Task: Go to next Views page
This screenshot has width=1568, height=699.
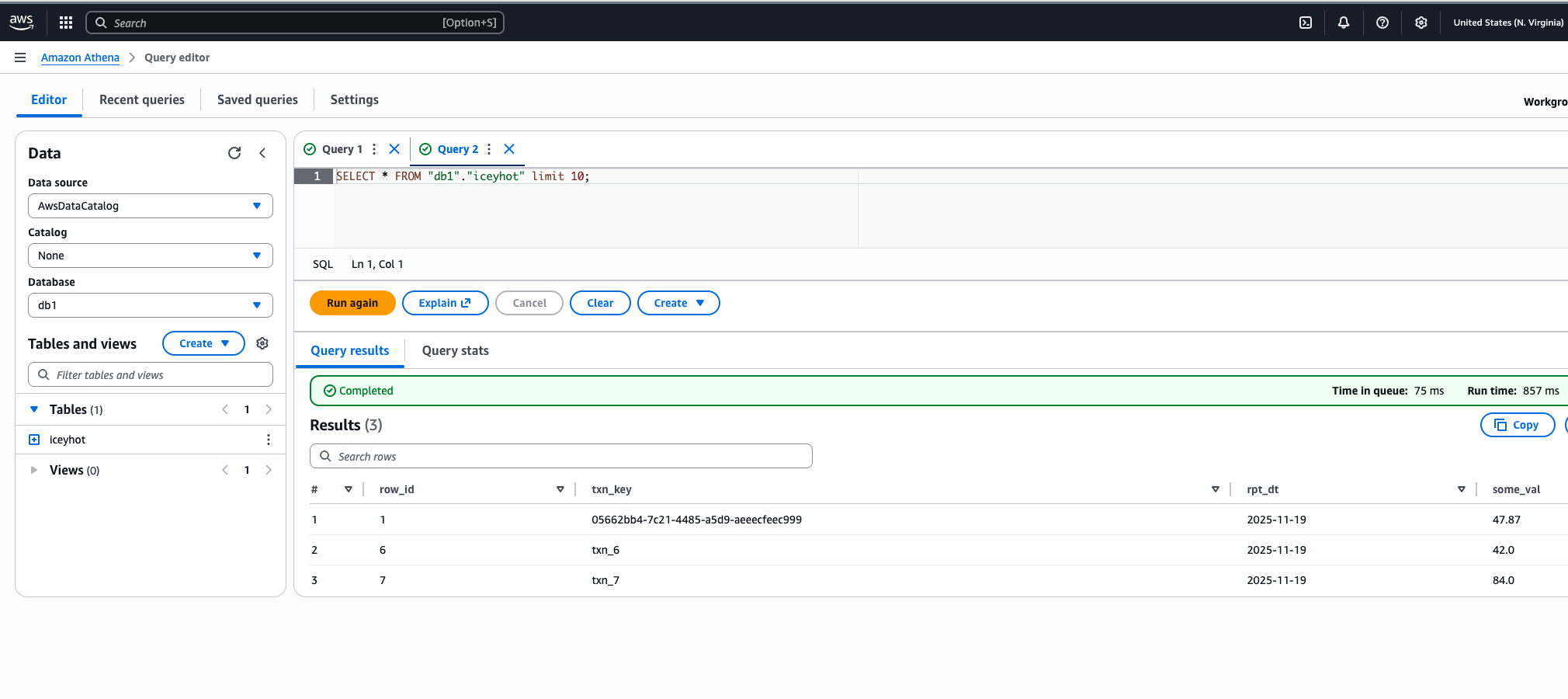Action: 269,470
